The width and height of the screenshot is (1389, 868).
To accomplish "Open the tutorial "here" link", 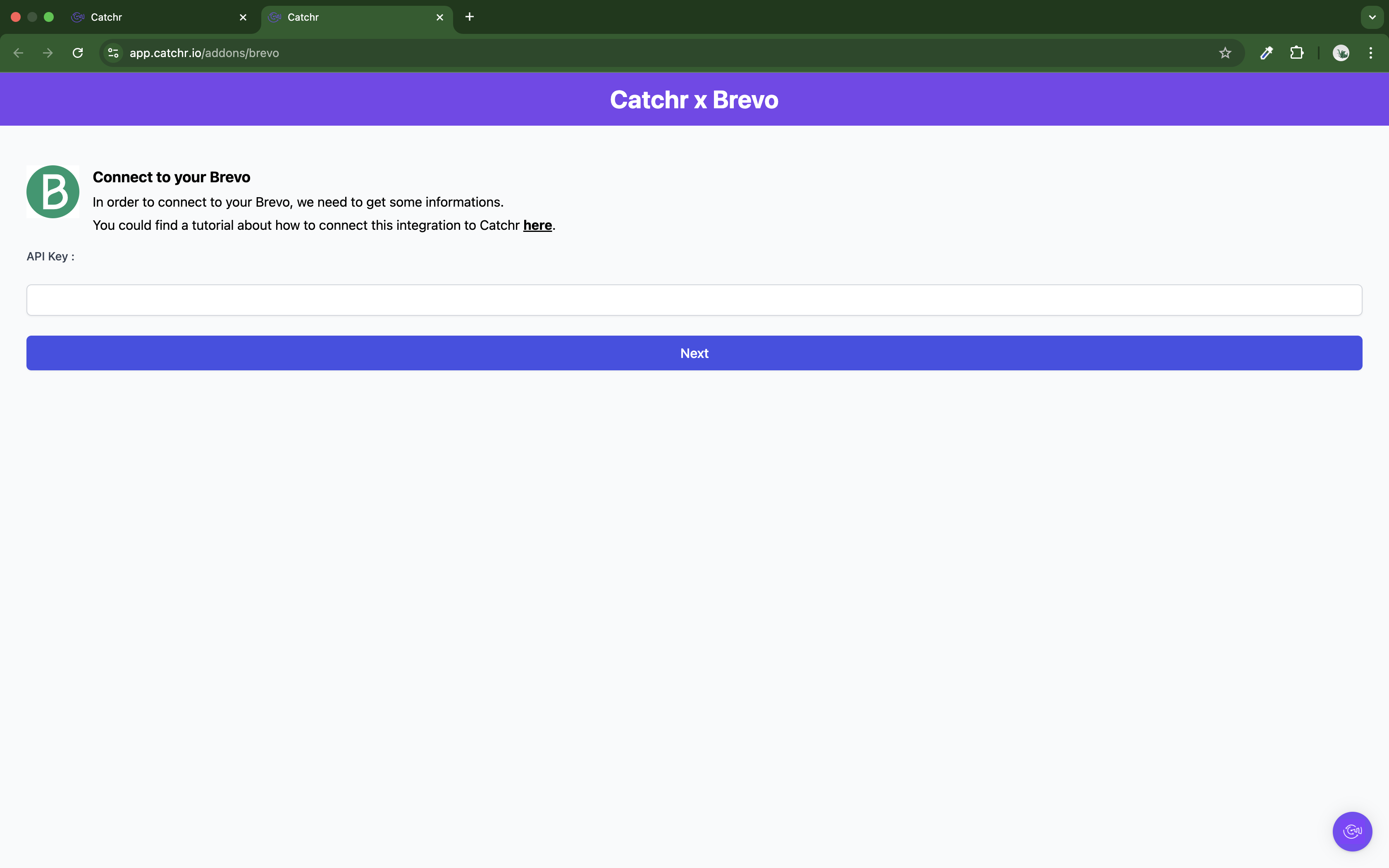I will point(537,225).
